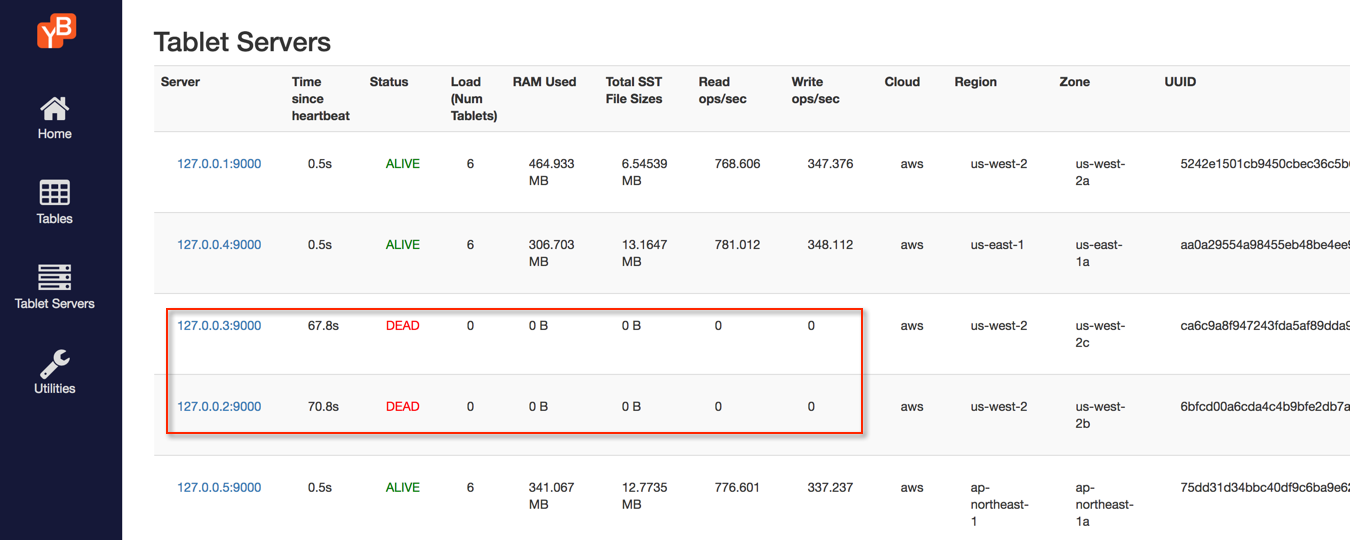Image resolution: width=1350 pixels, height=540 pixels.
Task: Click the us-east-1 region cell
Action: coord(997,245)
